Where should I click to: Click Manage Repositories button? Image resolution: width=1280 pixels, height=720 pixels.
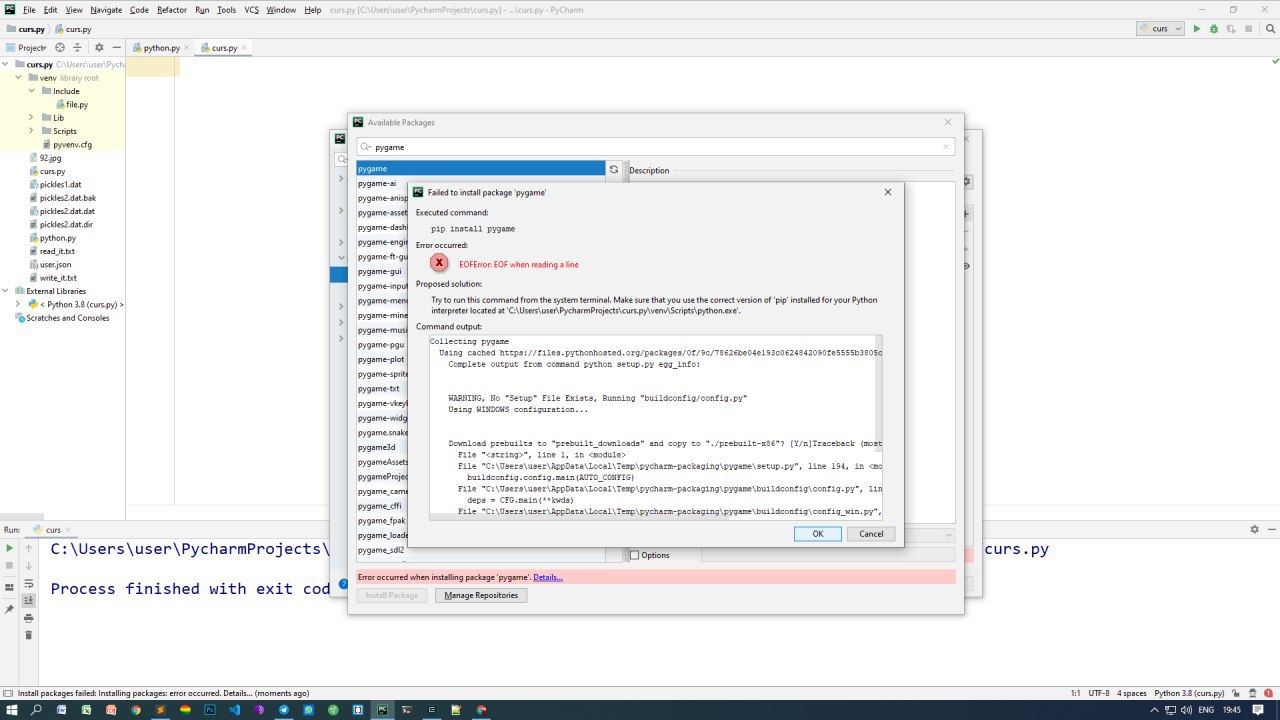(x=481, y=595)
